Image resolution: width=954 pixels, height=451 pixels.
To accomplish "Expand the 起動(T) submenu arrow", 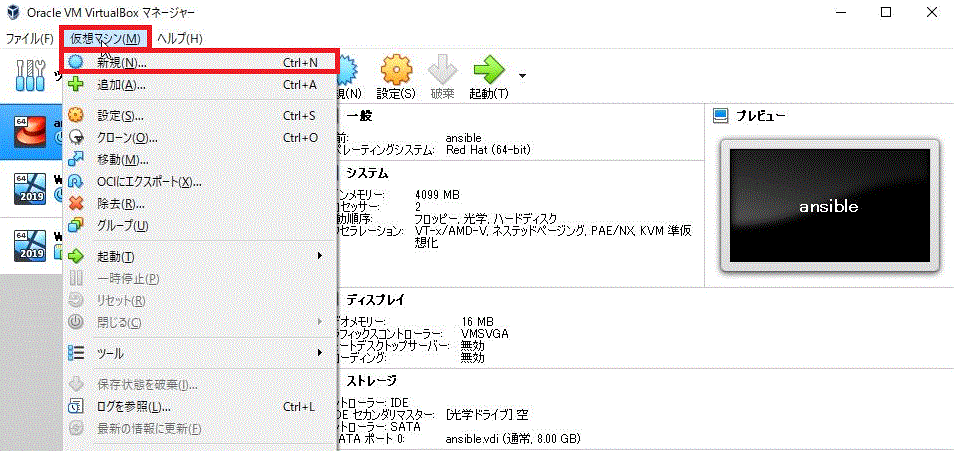I will 319,256.
